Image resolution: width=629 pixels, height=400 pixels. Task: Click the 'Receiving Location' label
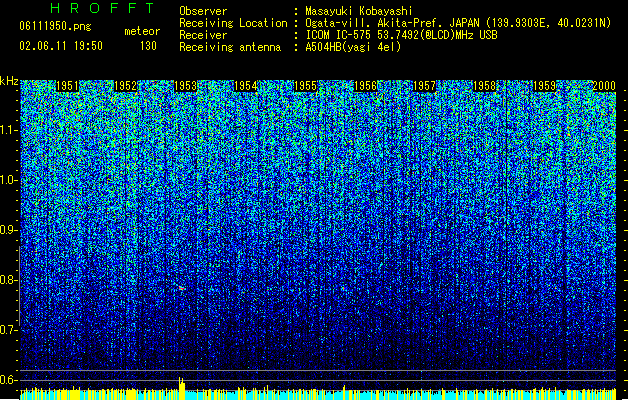[233, 23]
